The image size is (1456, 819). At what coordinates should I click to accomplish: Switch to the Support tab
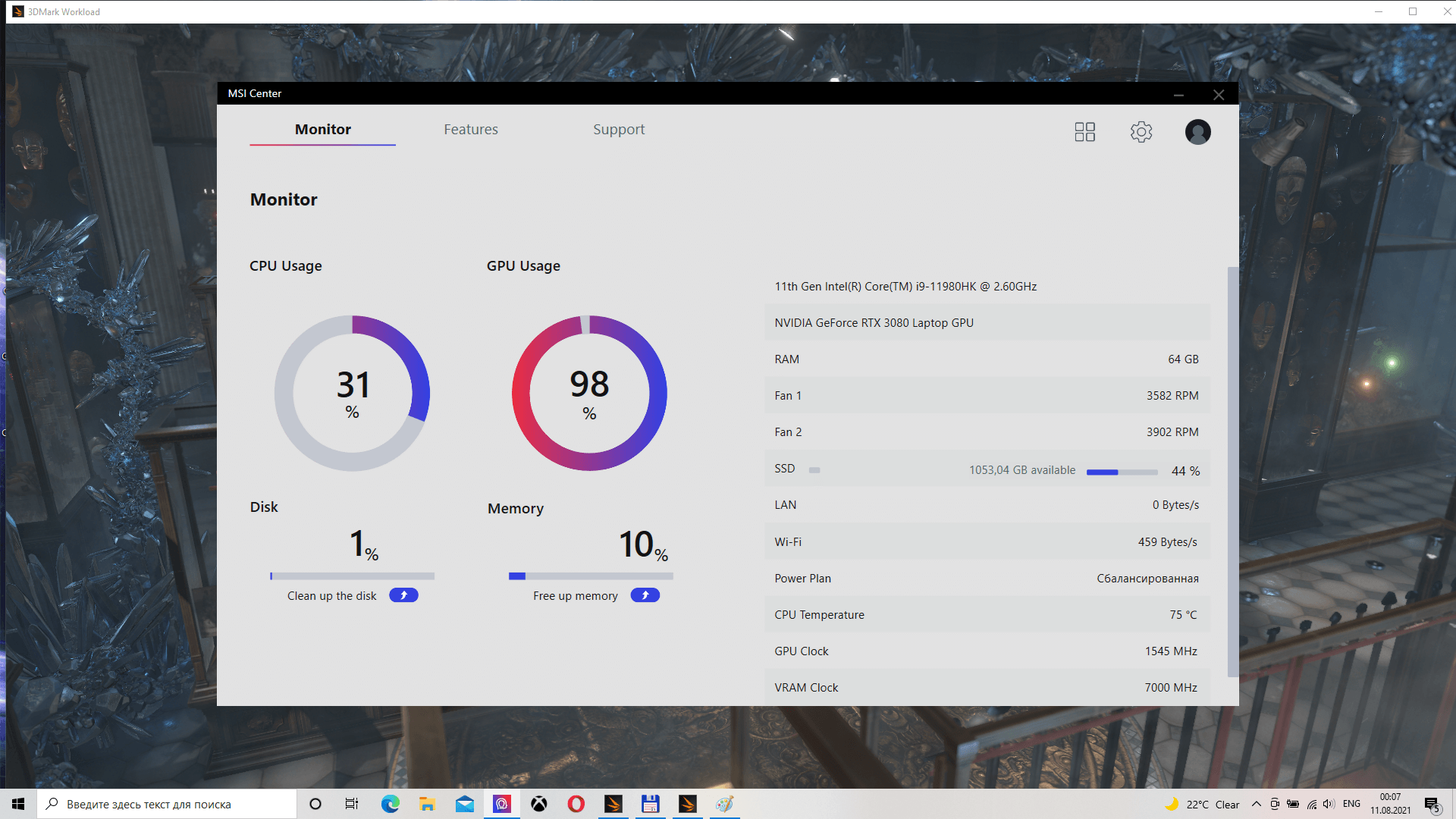click(618, 130)
